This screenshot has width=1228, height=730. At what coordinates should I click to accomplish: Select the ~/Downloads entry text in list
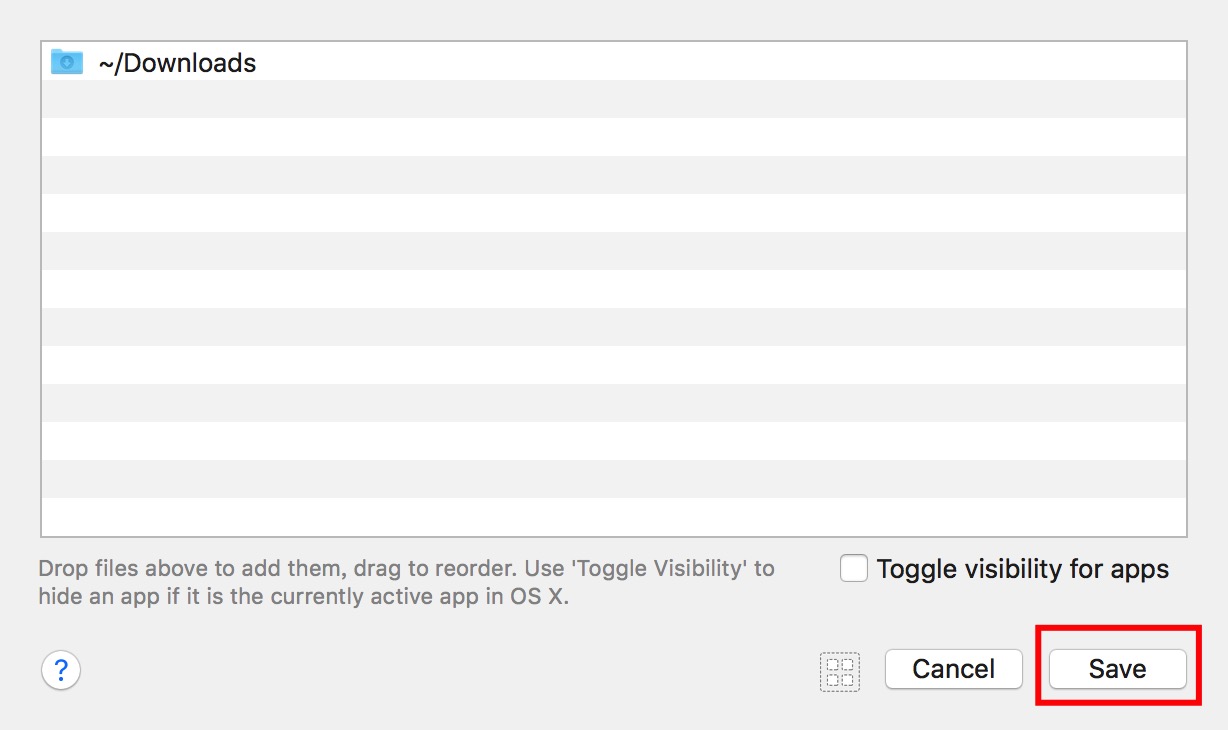(177, 63)
